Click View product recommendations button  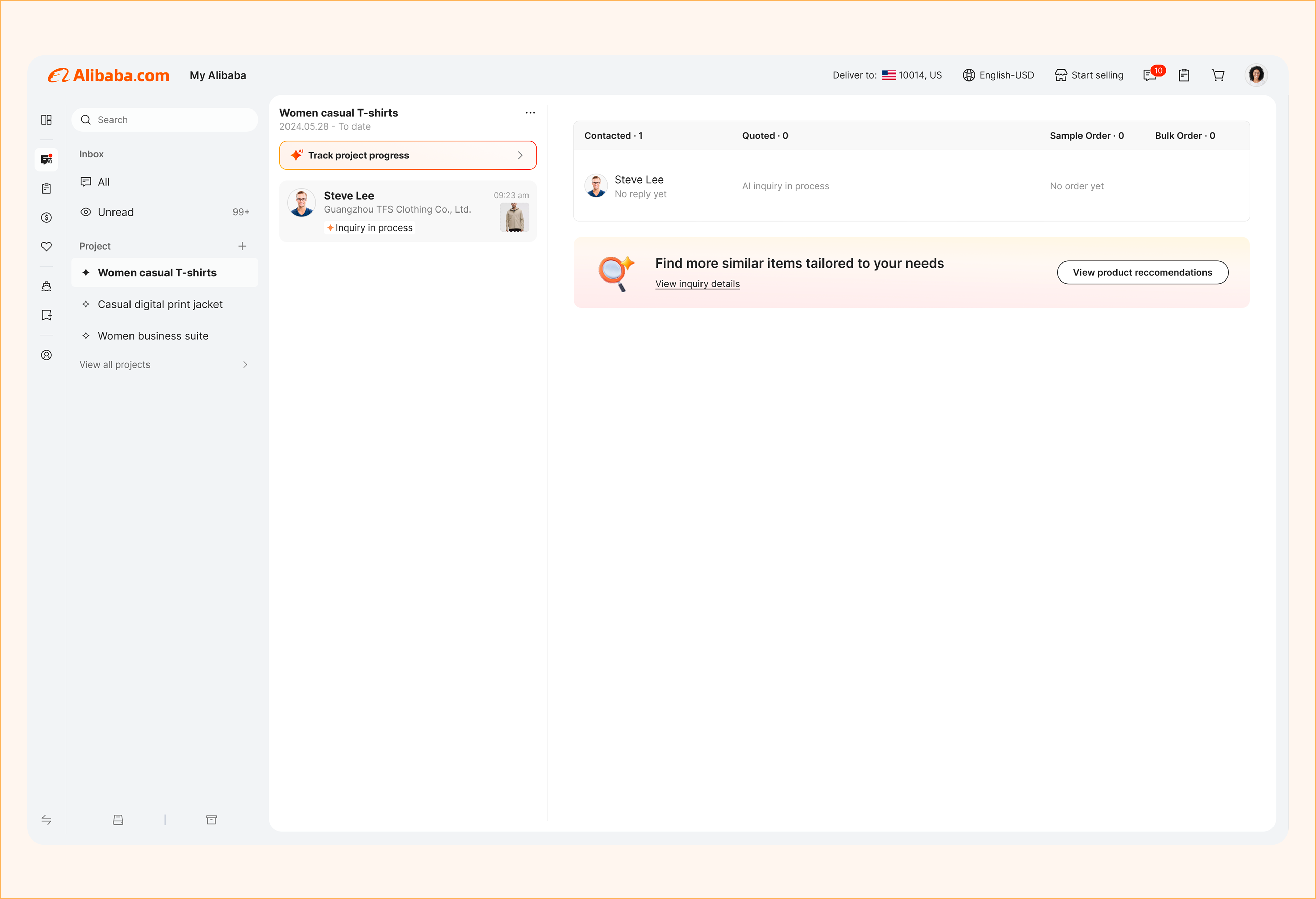coord(1142,272)
